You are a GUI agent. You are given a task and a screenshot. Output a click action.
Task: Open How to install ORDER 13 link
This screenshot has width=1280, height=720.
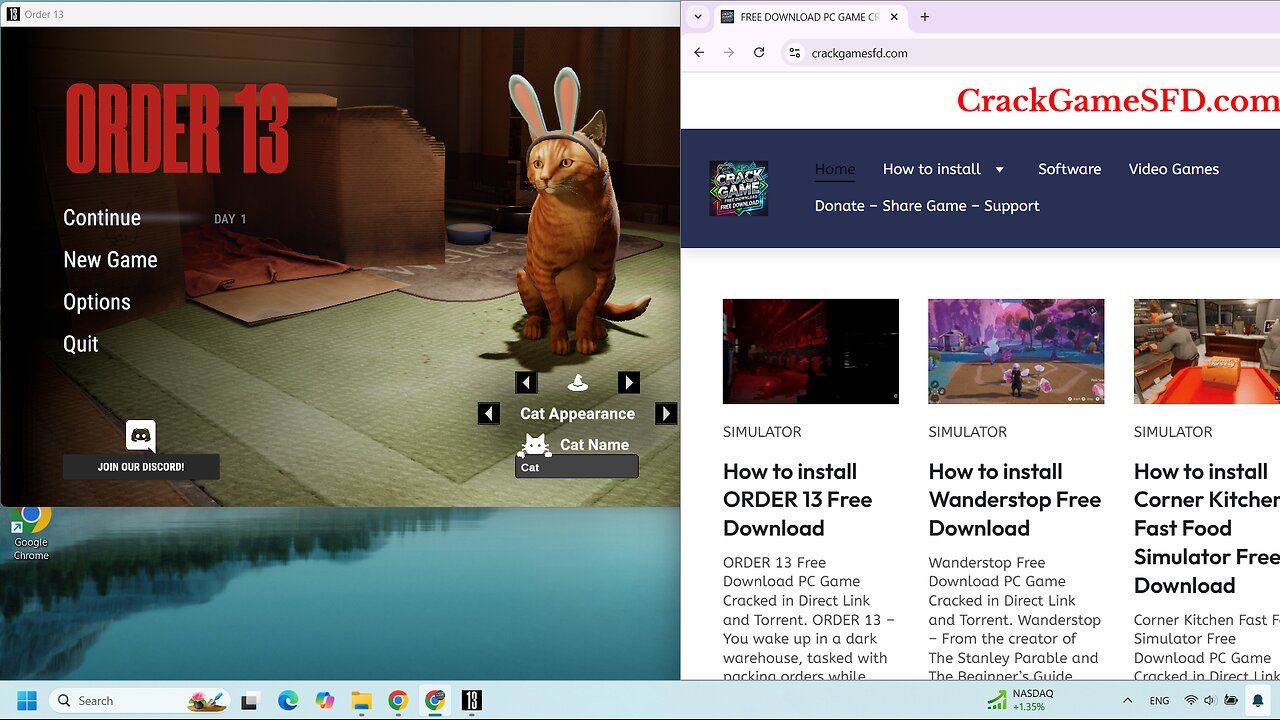pos(797,499)
